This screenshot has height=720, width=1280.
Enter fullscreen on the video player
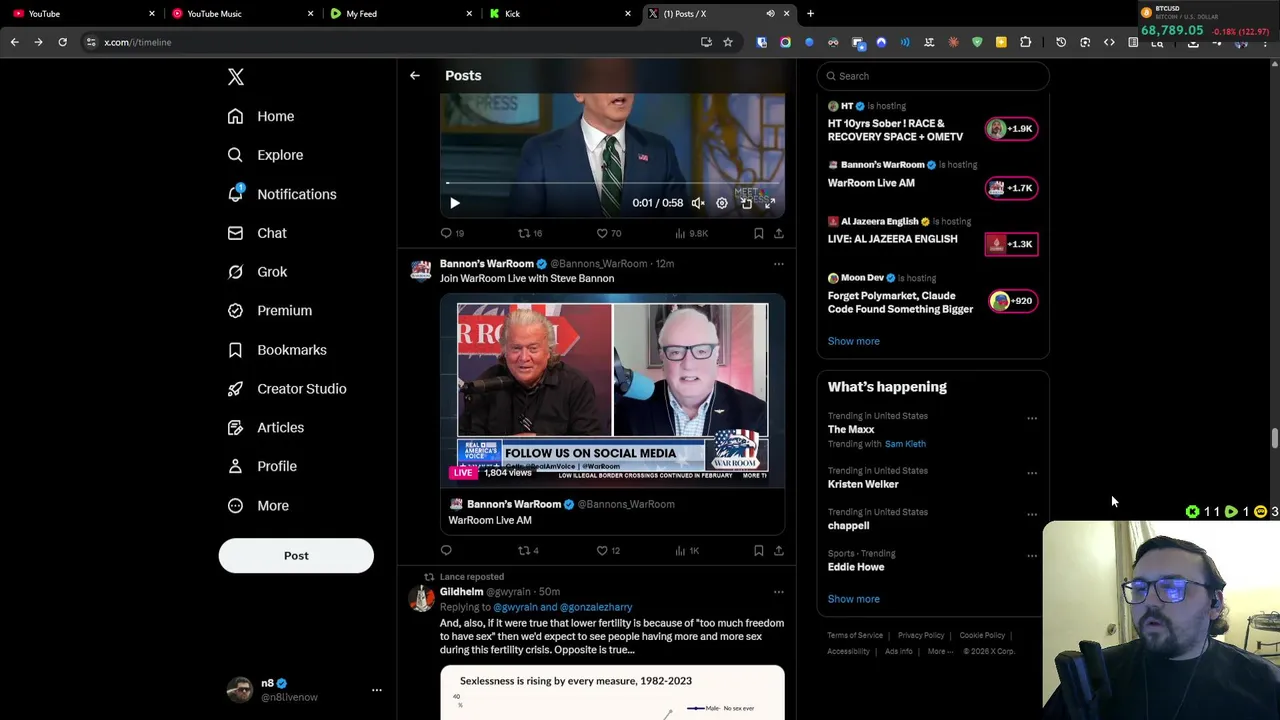click(x=770, y=203)
